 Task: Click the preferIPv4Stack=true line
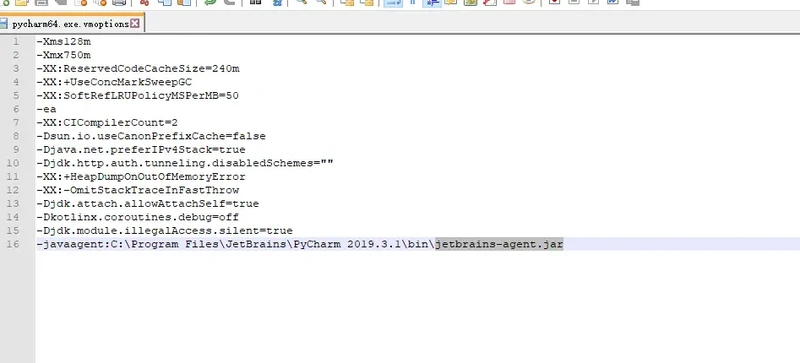pos(141,150)
